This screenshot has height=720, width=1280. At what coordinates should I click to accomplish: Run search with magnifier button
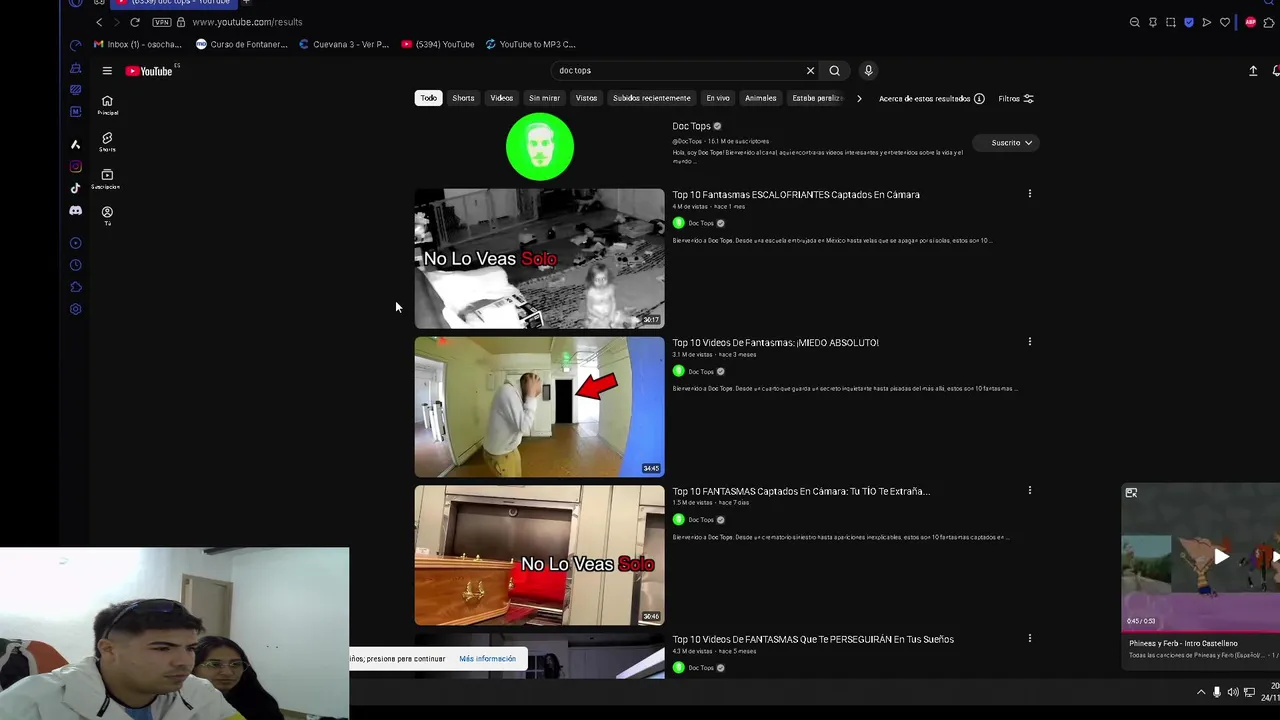(x=834, y=71)
